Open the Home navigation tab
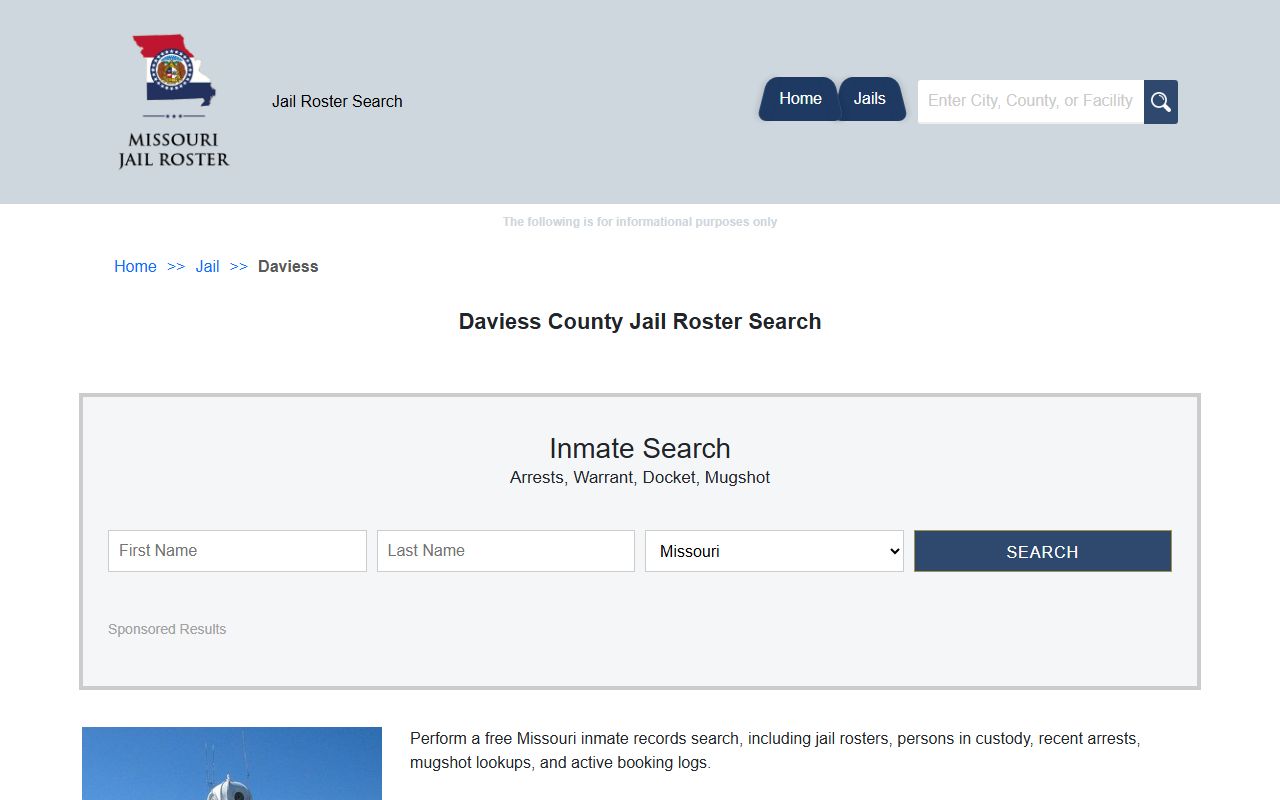 tap(799, 99)
